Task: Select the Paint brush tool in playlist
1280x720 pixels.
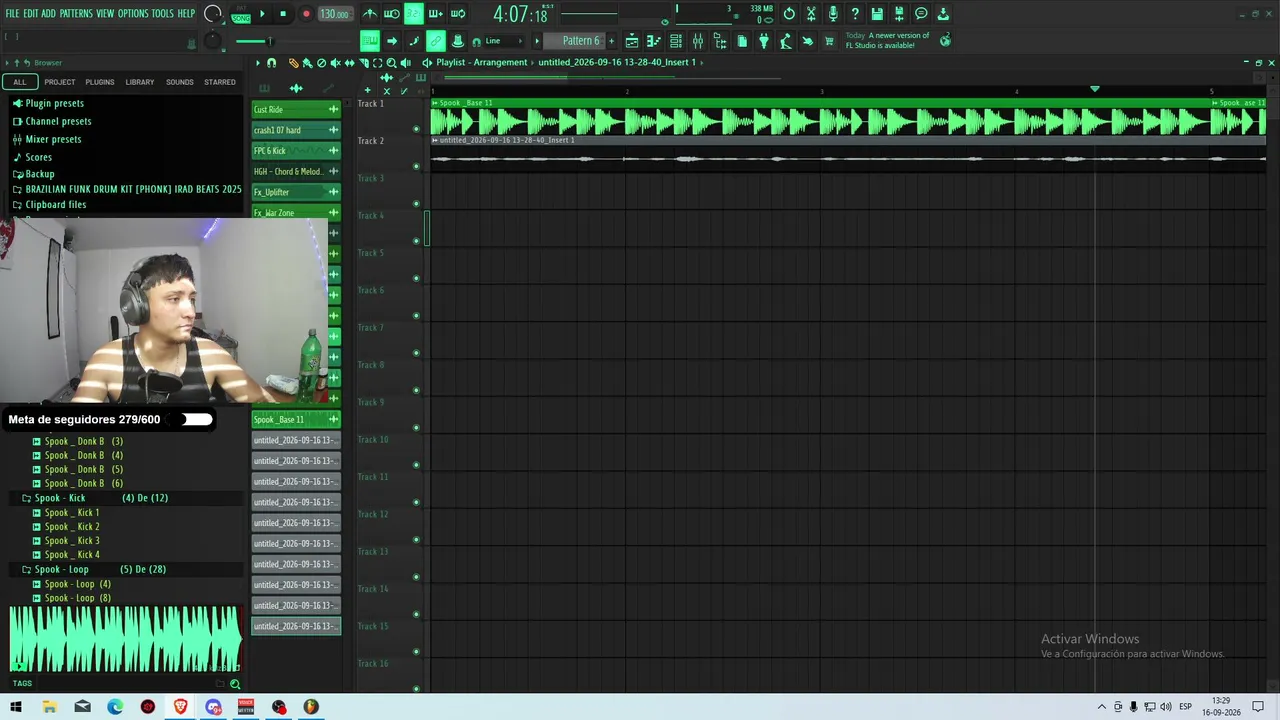Action: click(x=307, y=63)
